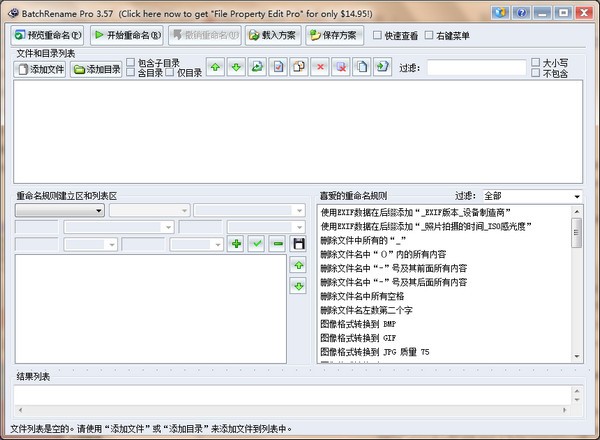
Task: Click the 载入方案 button
Action: 272,35
